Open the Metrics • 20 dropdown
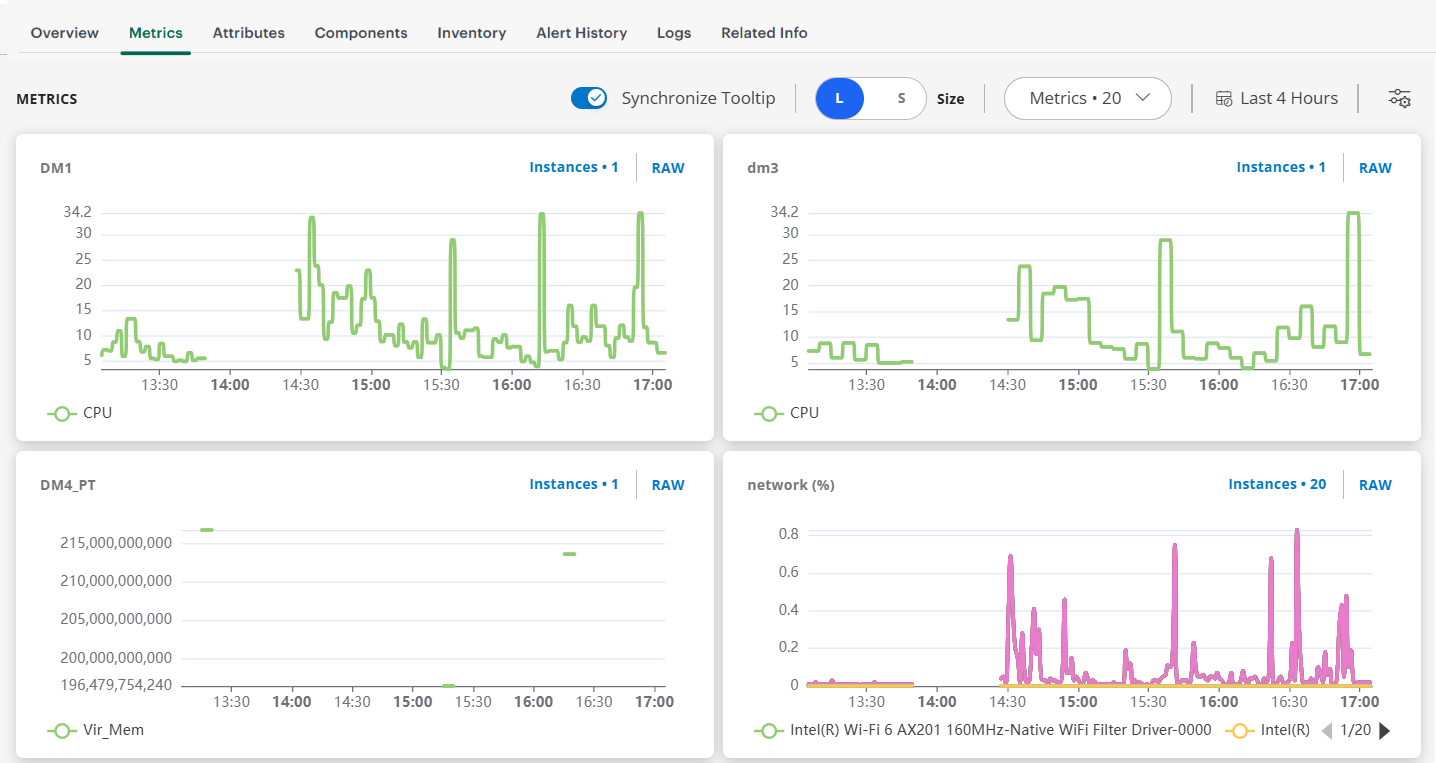 [1087, 98]
